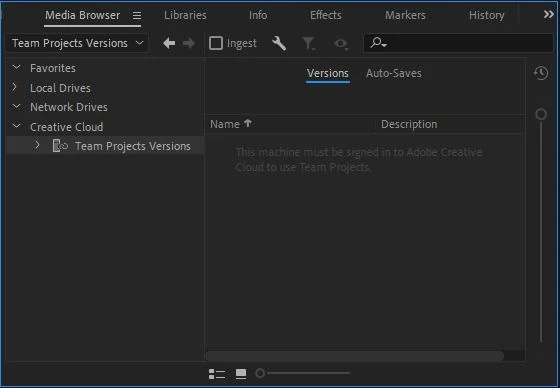The image size is (560, 388).
Task: Click the vertical version history slider handle
Action: click(541, 114)
